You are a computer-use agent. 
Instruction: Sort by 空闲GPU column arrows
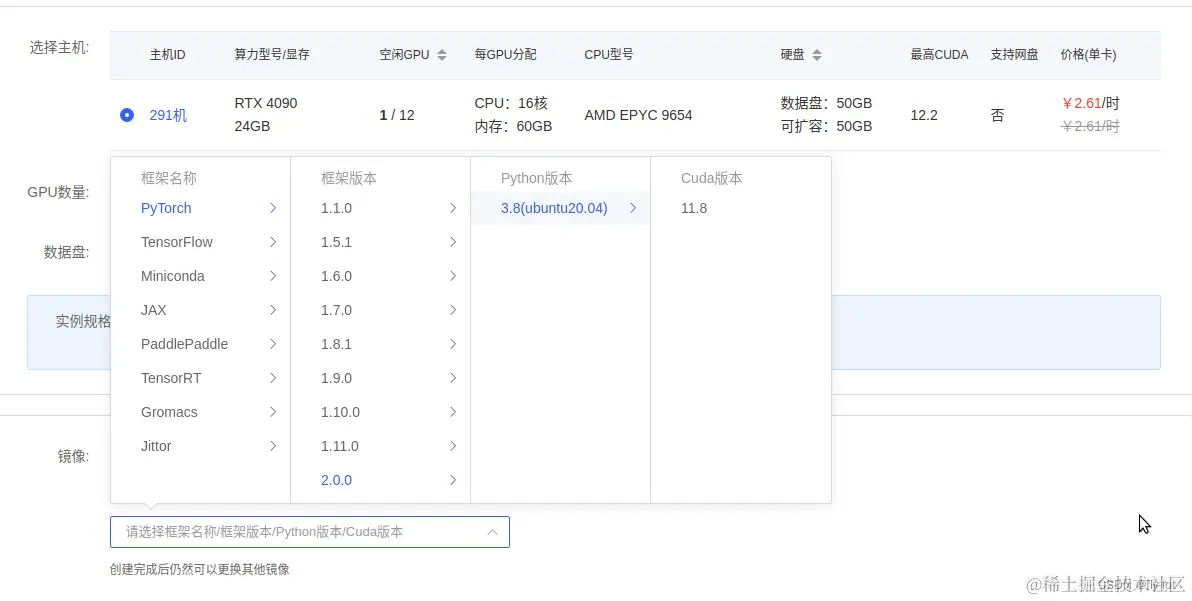point(442,55)
